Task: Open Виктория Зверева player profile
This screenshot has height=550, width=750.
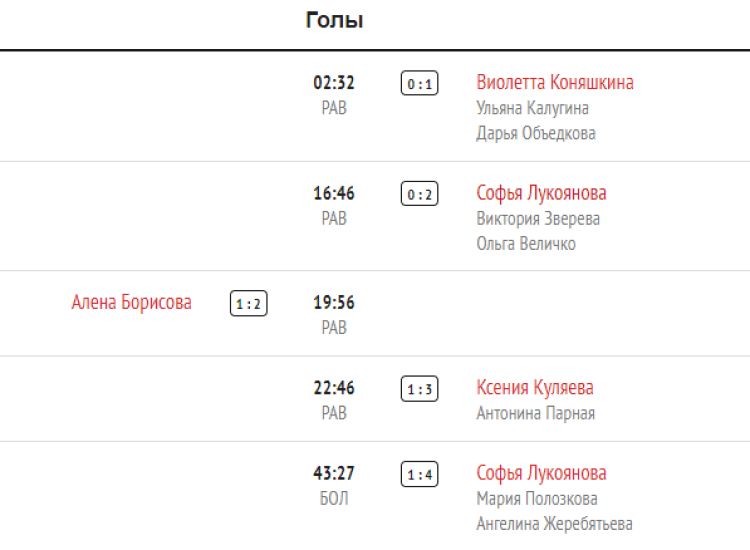Action: click(x=538, y=218)
